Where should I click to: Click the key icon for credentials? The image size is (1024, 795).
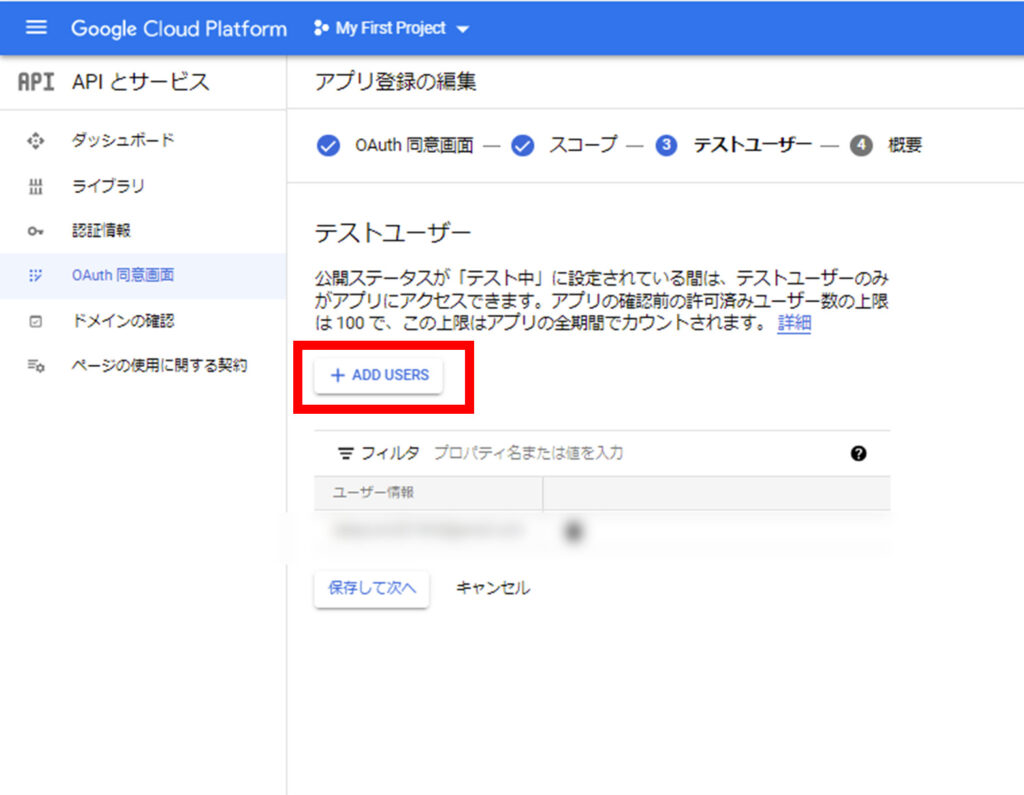coord(36,231)
